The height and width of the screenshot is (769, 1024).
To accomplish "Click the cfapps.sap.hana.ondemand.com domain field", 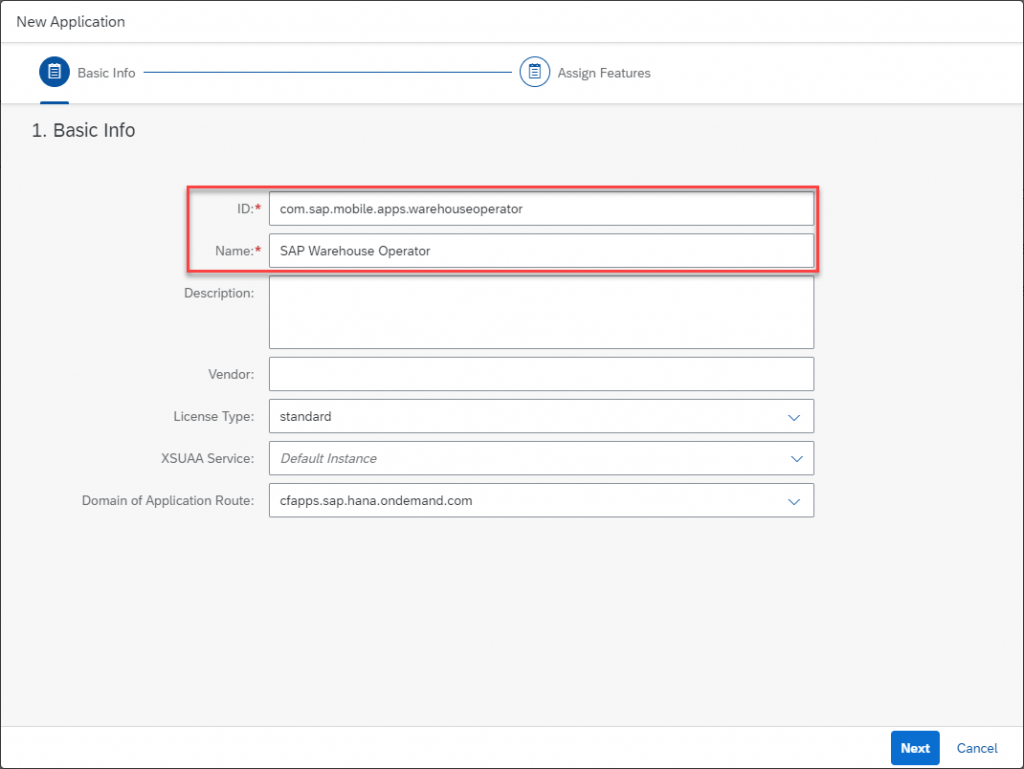I will point(541,501).
